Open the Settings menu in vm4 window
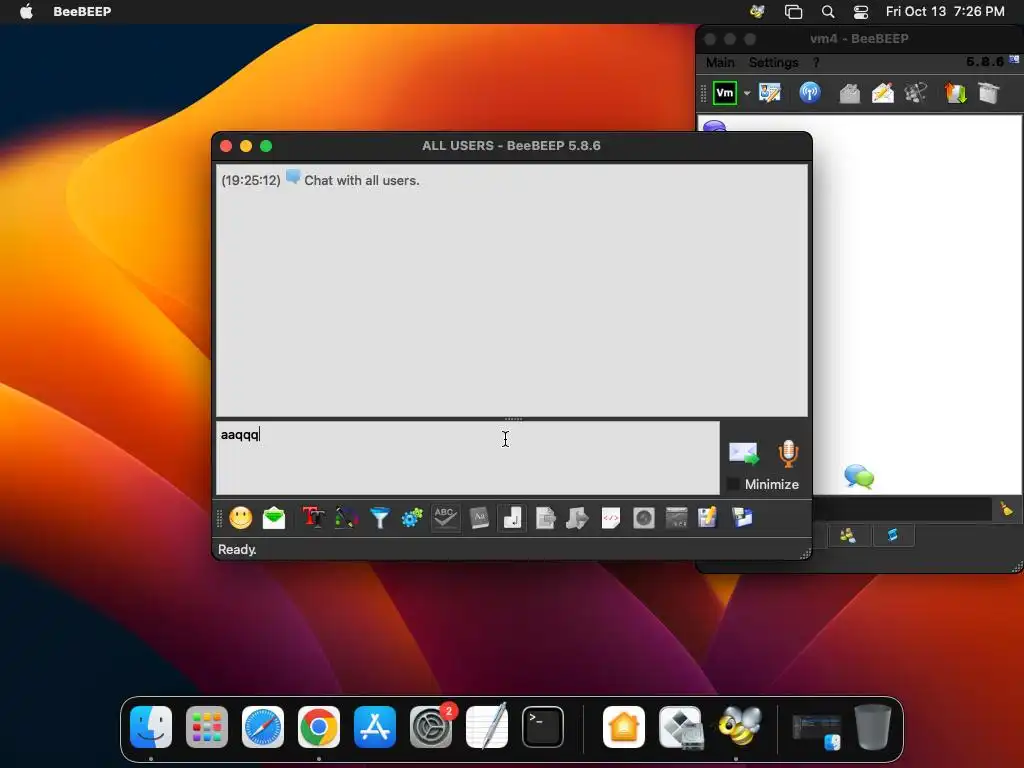1024x768 pixels. [x=773, y=62]
